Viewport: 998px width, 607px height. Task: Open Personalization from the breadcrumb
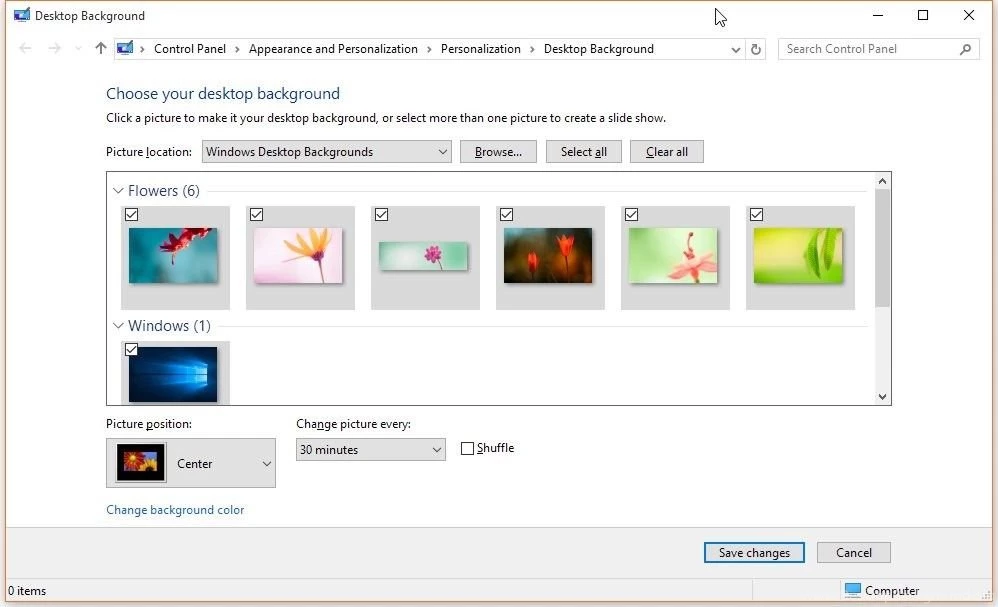tap(481, 48)
